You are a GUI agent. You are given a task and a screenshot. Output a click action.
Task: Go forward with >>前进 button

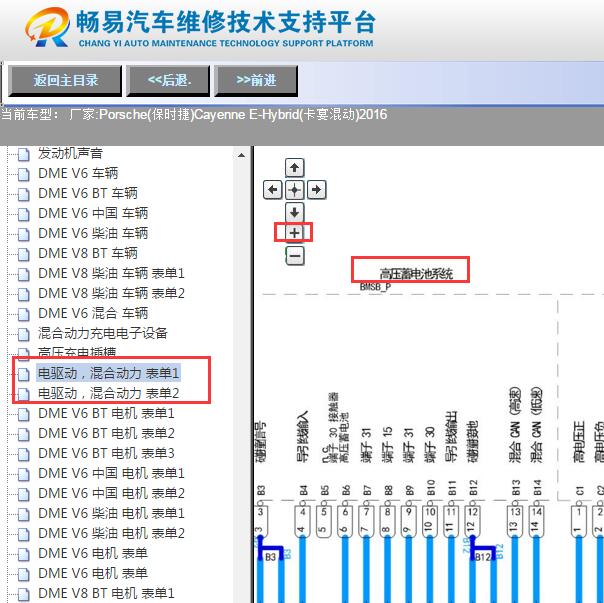(x=256, y=80)
